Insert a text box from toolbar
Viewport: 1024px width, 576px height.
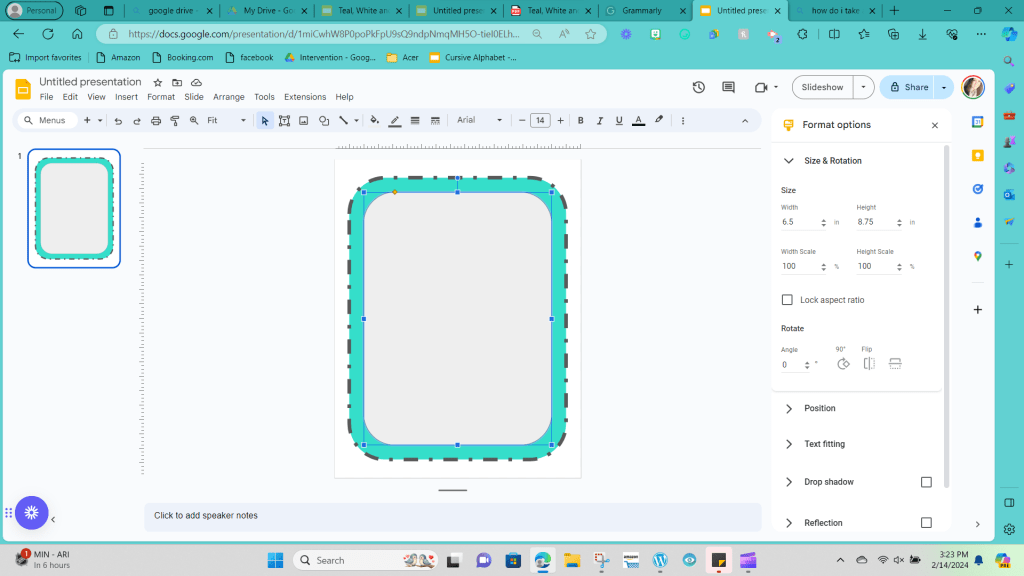[x=284, y=121]
